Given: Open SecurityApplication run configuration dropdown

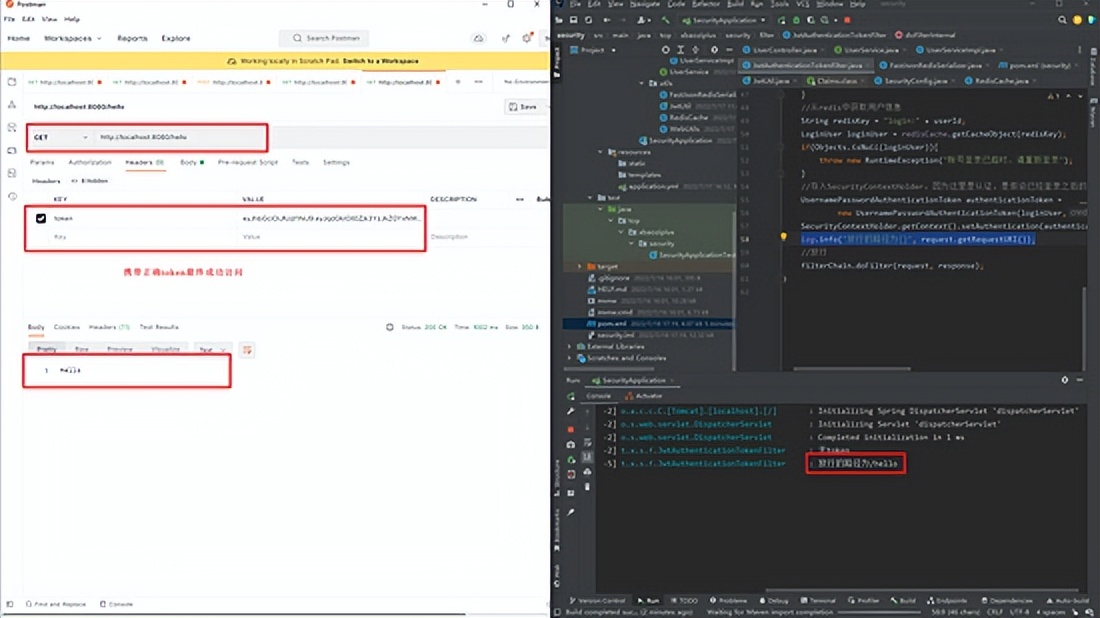Looking at the screenshot, I should tap(723, 20).
